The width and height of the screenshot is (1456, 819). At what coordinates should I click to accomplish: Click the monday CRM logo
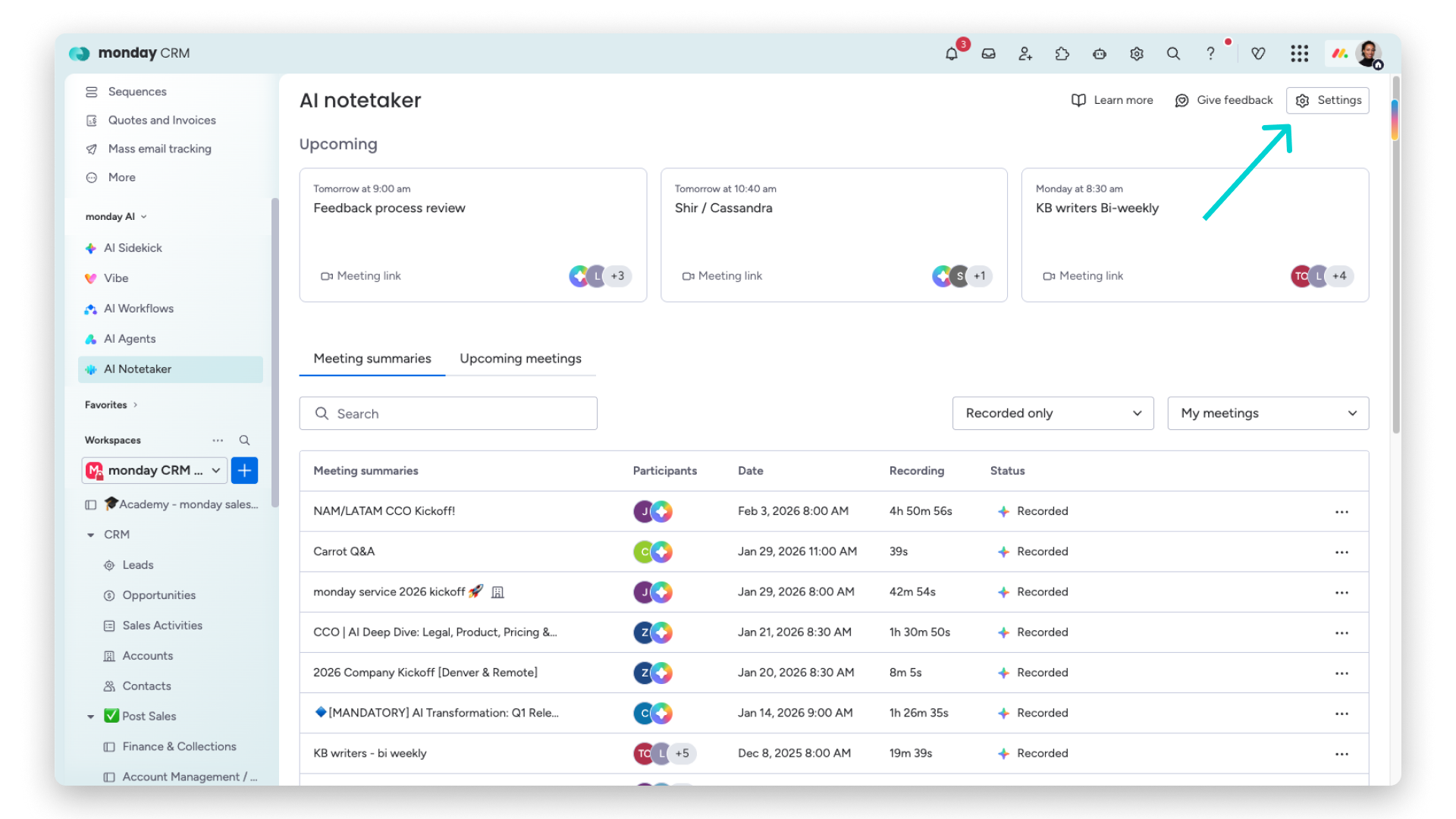pos(129,53)
